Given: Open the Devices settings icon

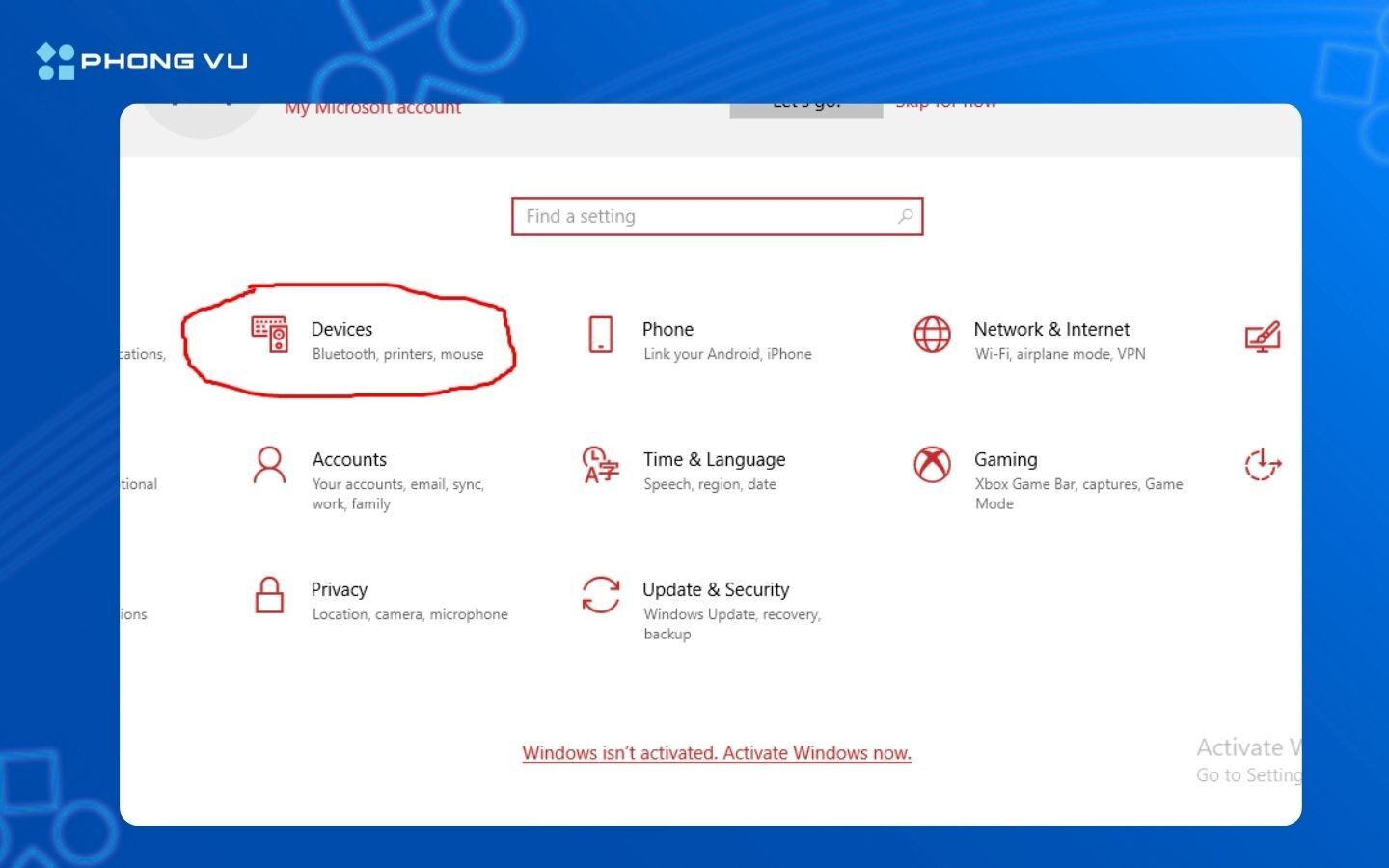Looking at the screenshot, I should pyautogui.click(x=269, y=334).
